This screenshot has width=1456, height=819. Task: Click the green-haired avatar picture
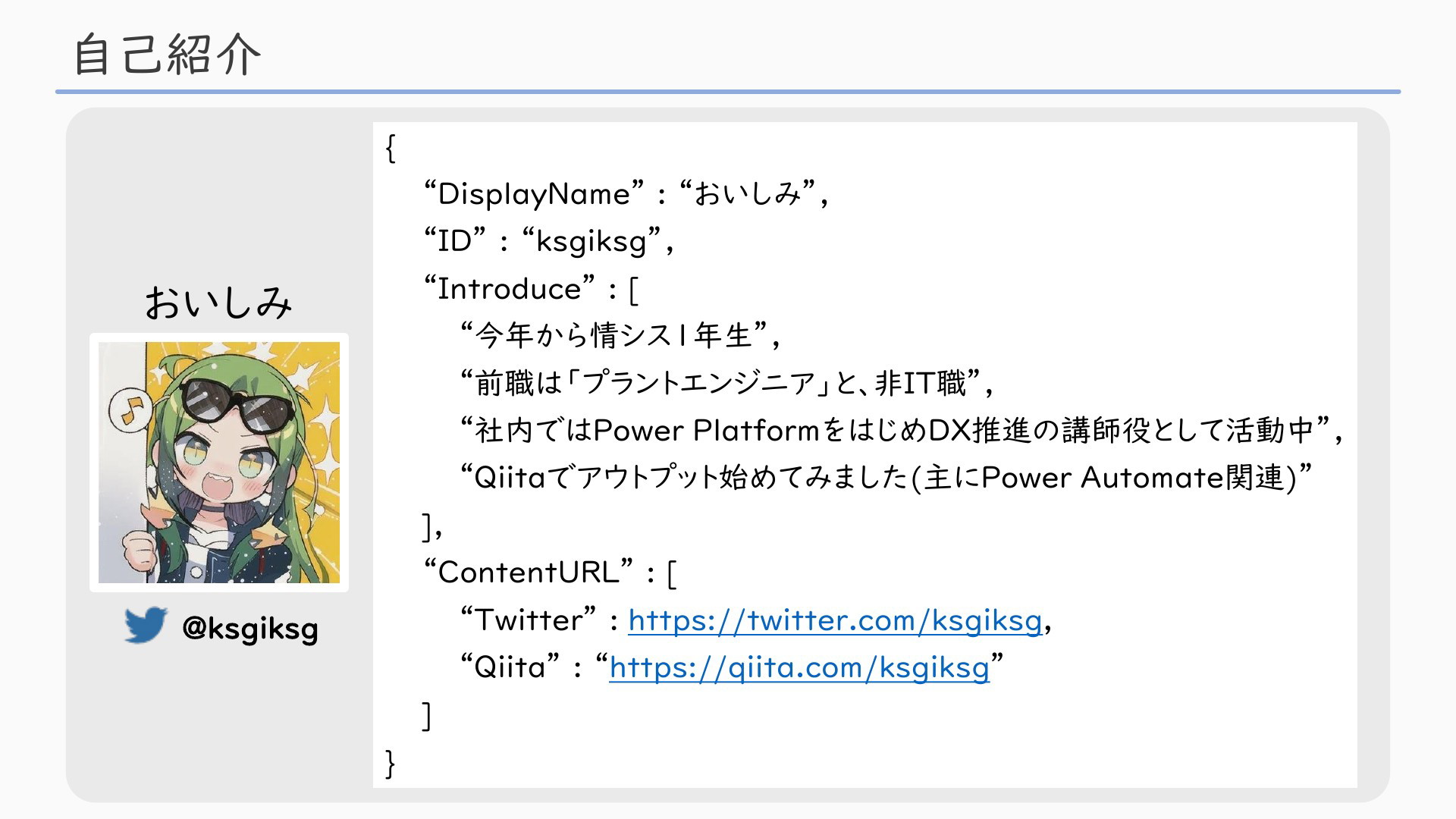[x=219, y=463]
